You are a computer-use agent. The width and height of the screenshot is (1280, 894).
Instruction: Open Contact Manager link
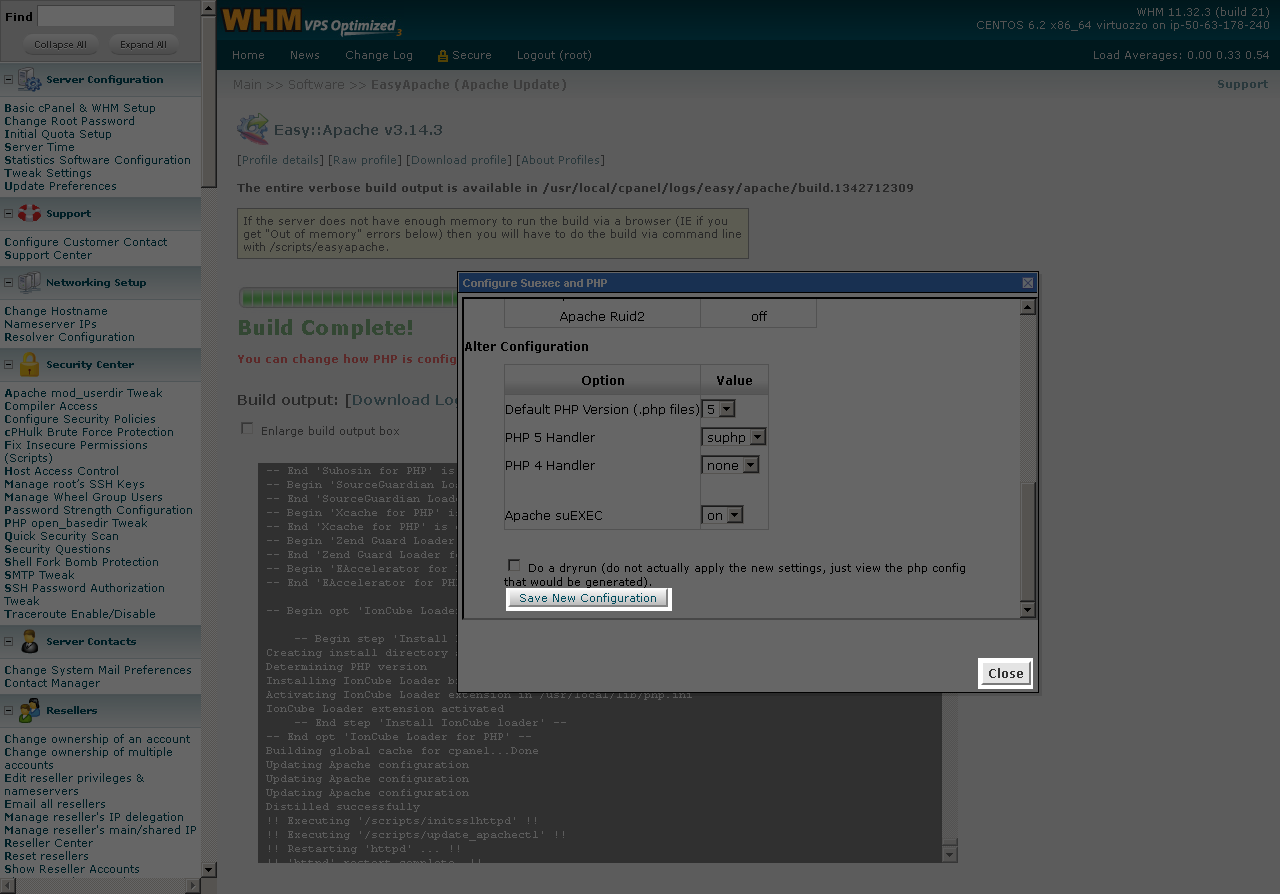(x=52, y=683)
